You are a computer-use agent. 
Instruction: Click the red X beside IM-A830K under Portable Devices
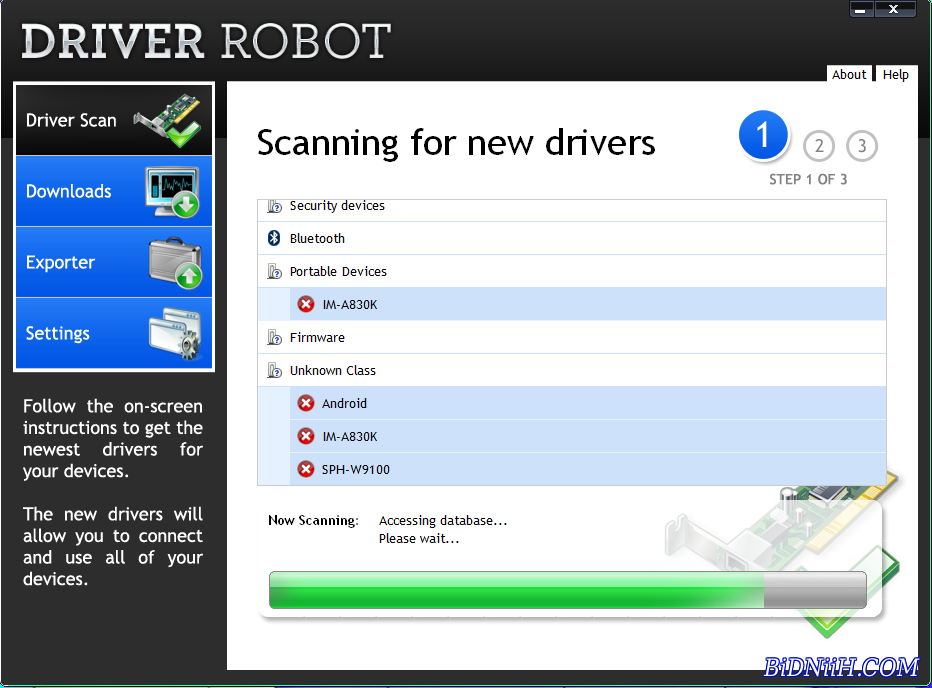306,304
